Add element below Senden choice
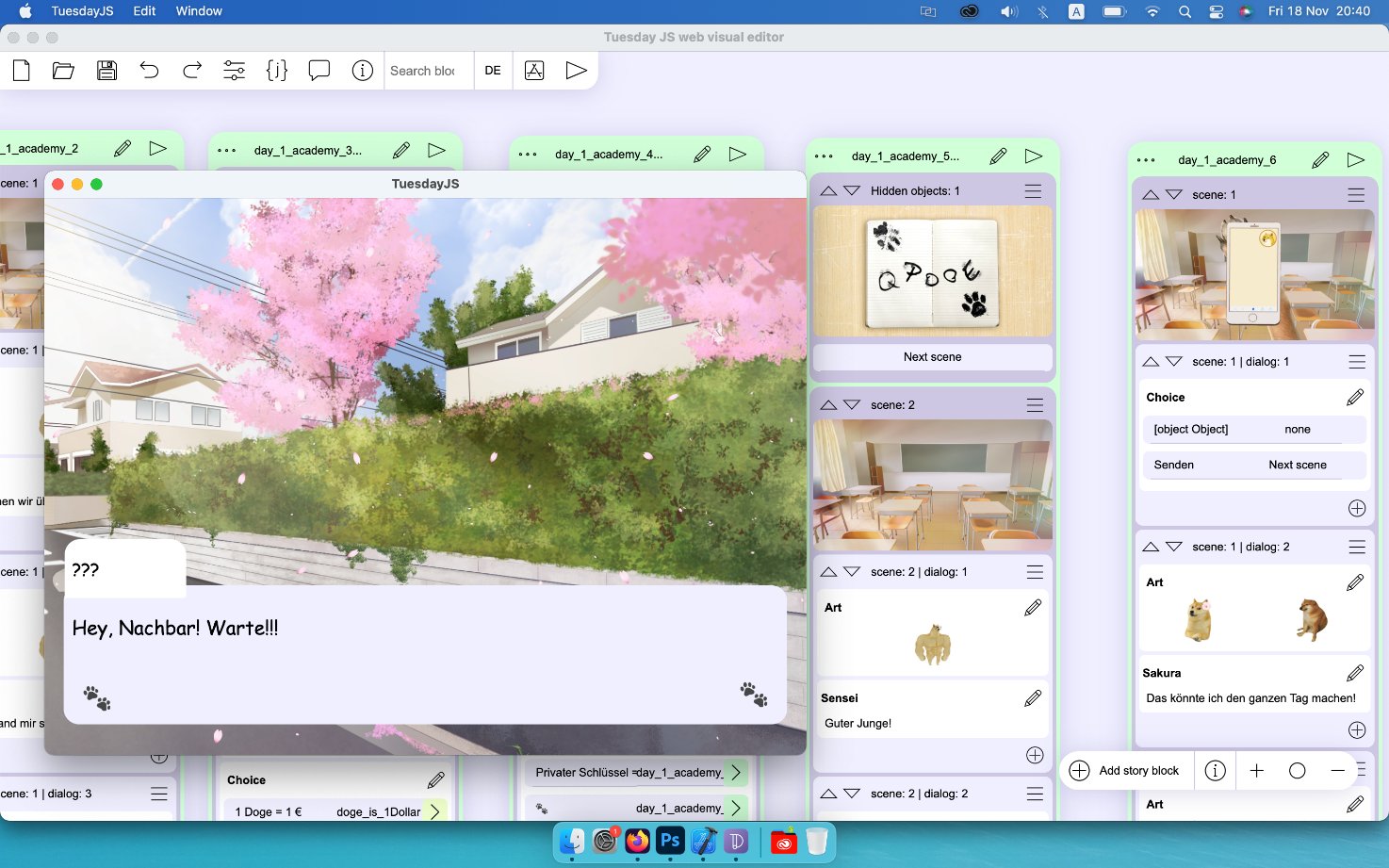 [x=1357, y=508]
